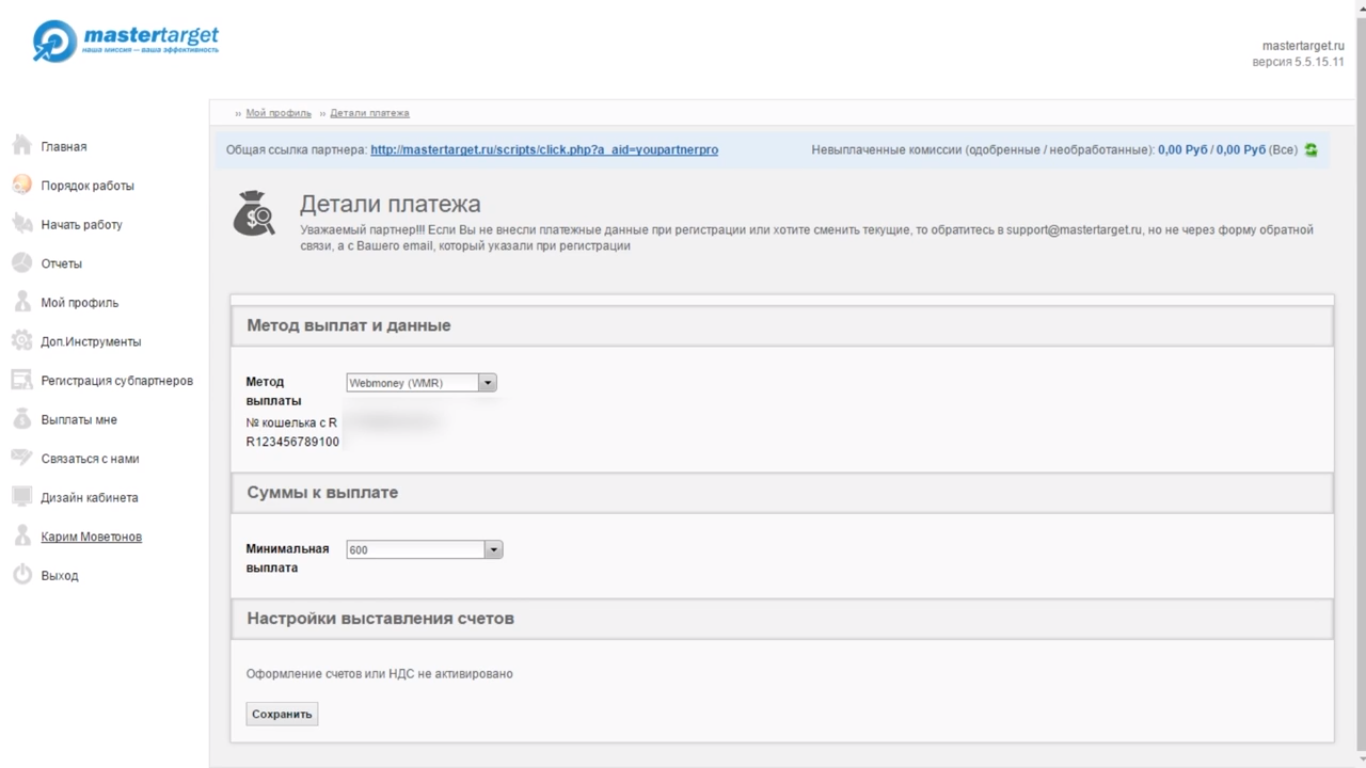Viewport: 1366px width, 768px height.
Task: Click the Выход power icon
Action: [22, 575]
